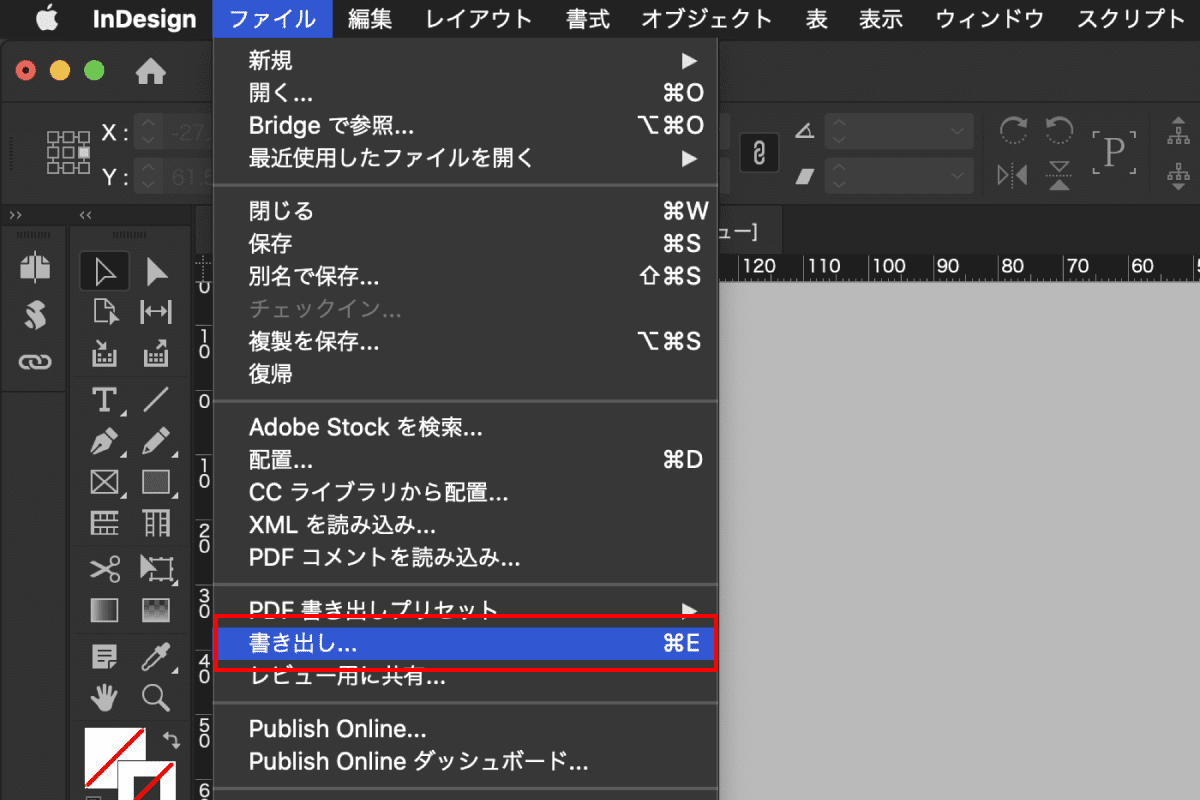The width and height of the screenshot is (1200, 800).
Task: Select the Direct Selection tool
Action: pyautogui.click(x=157, y=270)
